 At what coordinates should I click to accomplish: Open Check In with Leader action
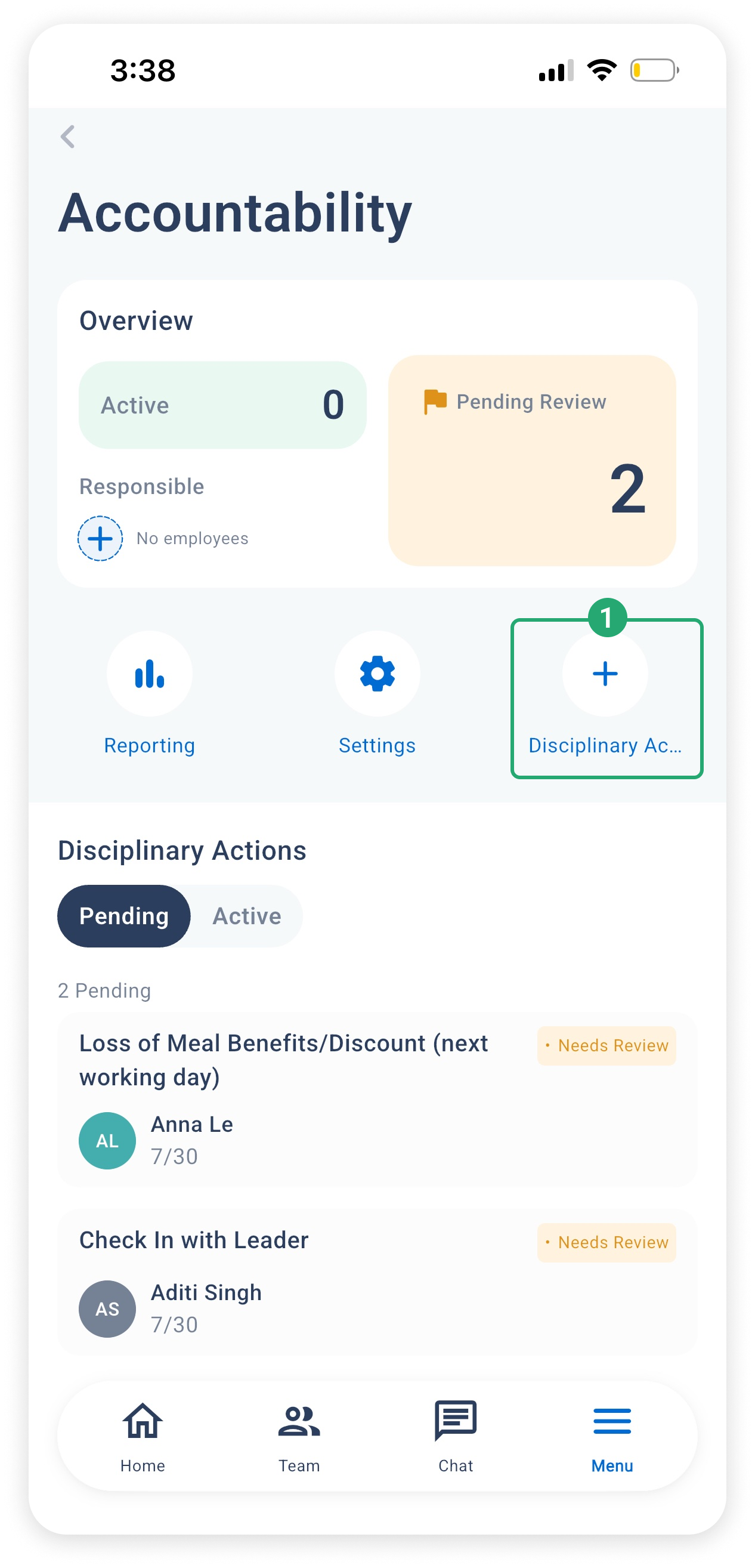pos(377,1281)
